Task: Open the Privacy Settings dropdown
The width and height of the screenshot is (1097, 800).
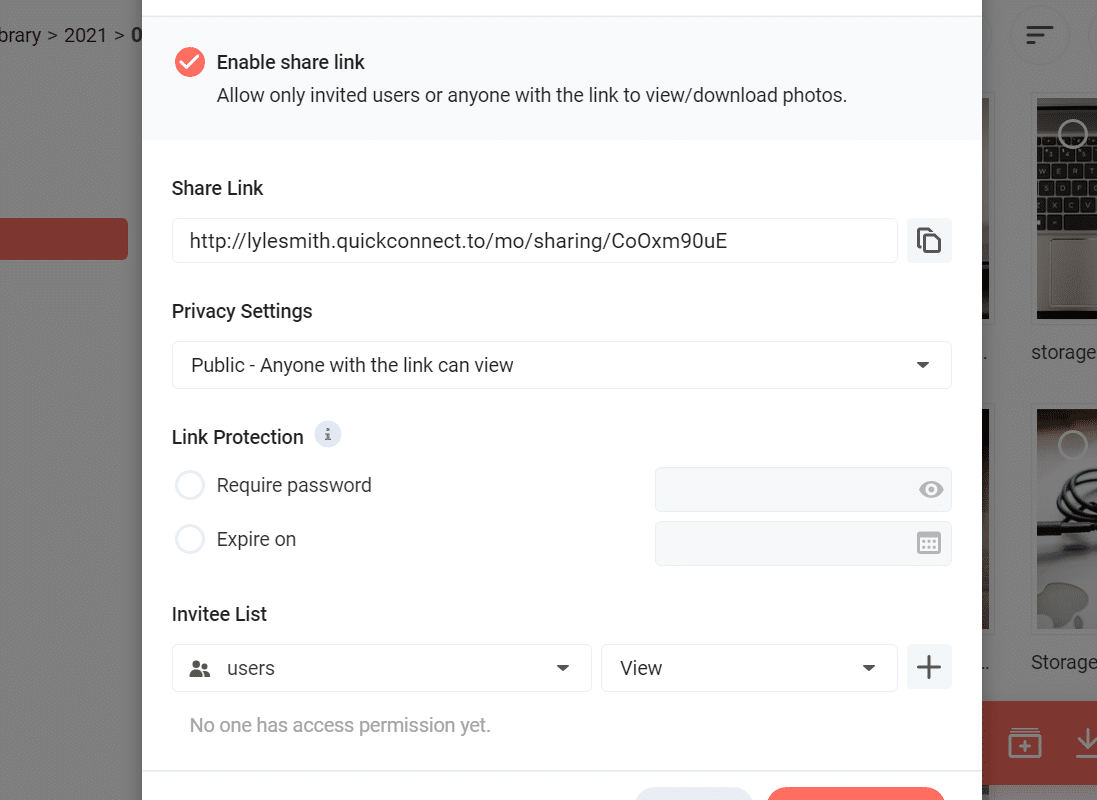Action: click(x=561, y=365)
